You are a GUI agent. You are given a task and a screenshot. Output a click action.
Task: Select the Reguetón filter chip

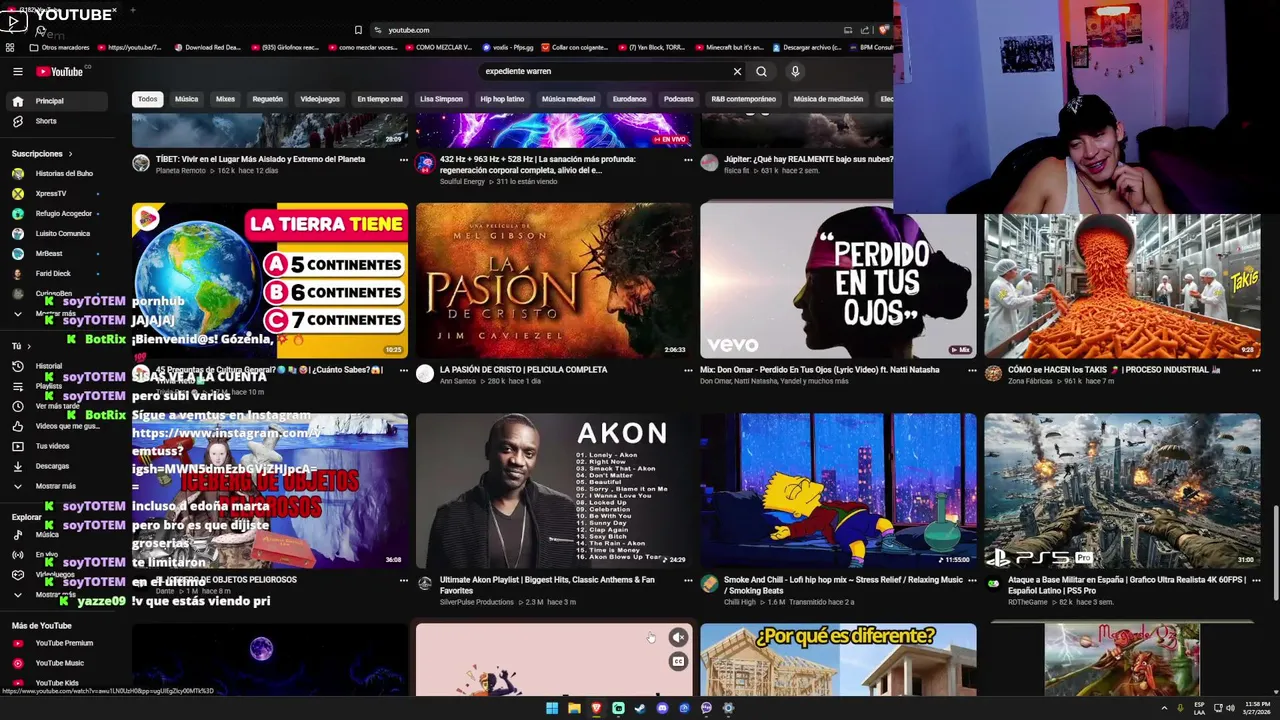tap(268, 99)
